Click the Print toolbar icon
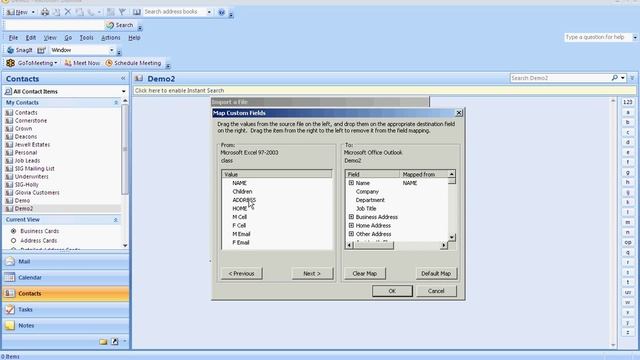The image size is (640, 360). point(45,12)
